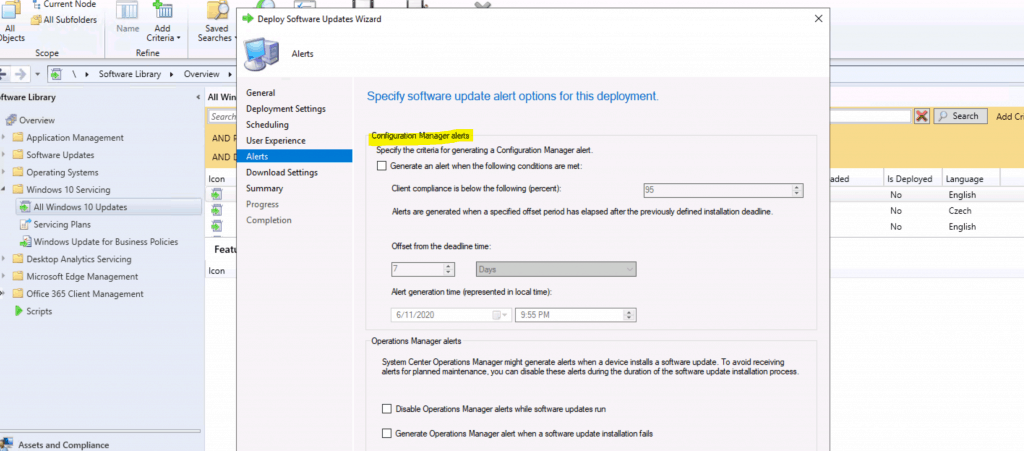Image resolution: width=1024 pixels, height=451 pixels.
Task: Click the Search button in results pane
Action: 959,116
